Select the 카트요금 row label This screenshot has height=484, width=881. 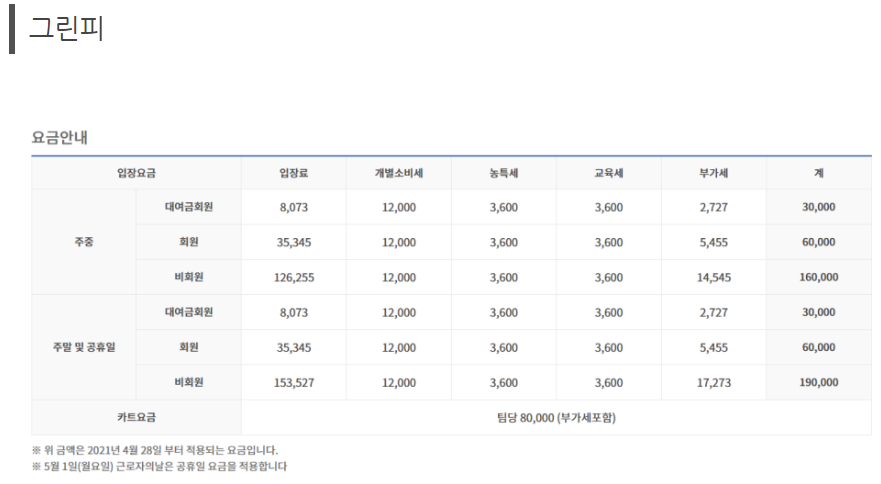137,417
